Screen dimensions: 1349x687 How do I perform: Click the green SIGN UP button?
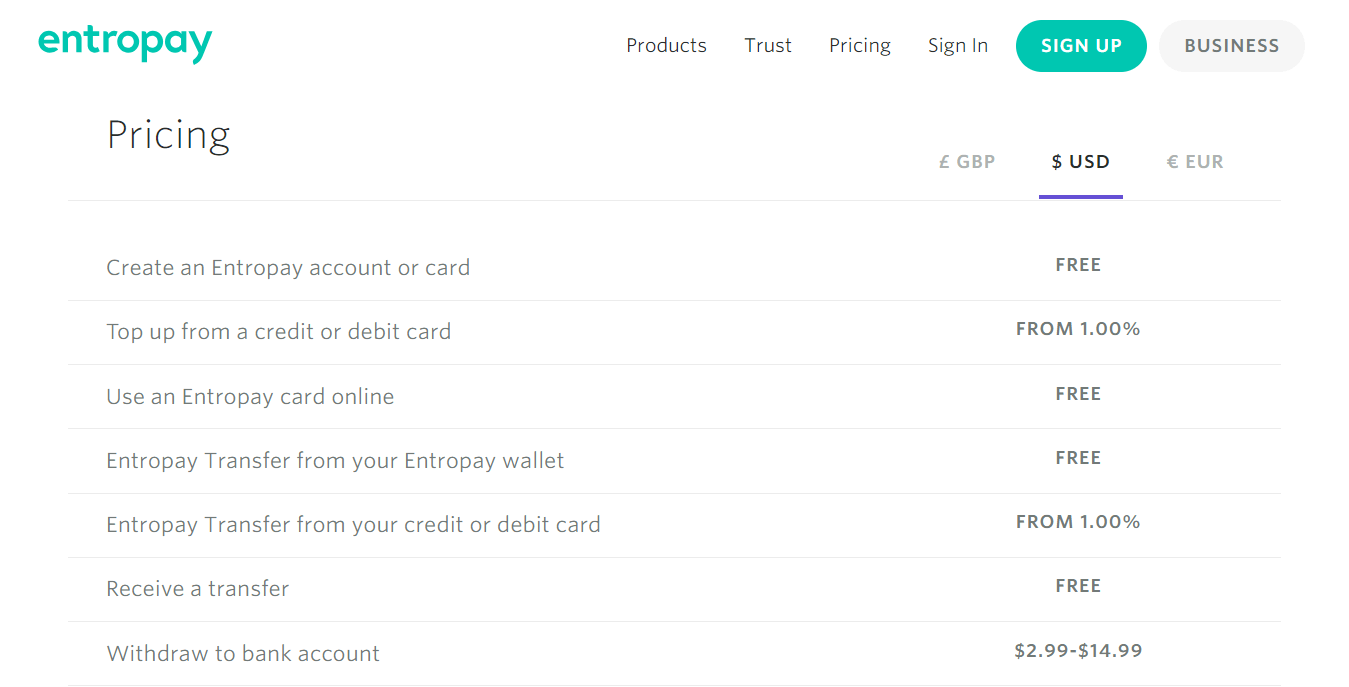pyautogui.click(x=1081, y=46)
